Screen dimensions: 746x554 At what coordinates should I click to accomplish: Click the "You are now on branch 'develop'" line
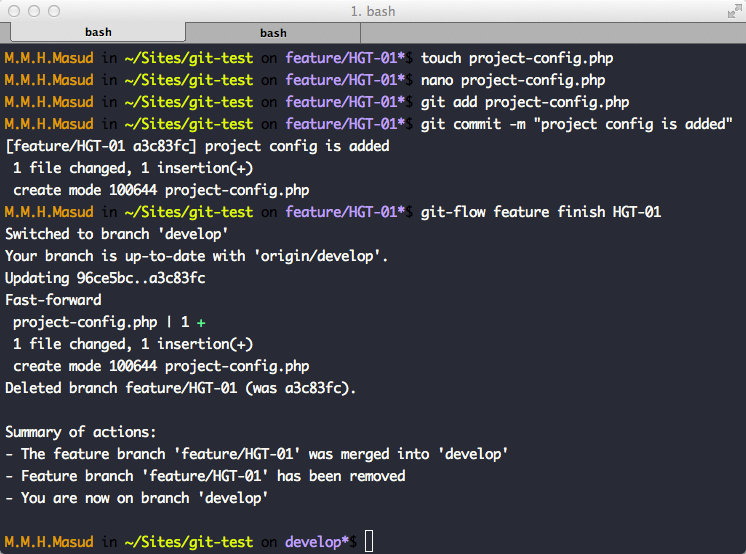[137, 498]
